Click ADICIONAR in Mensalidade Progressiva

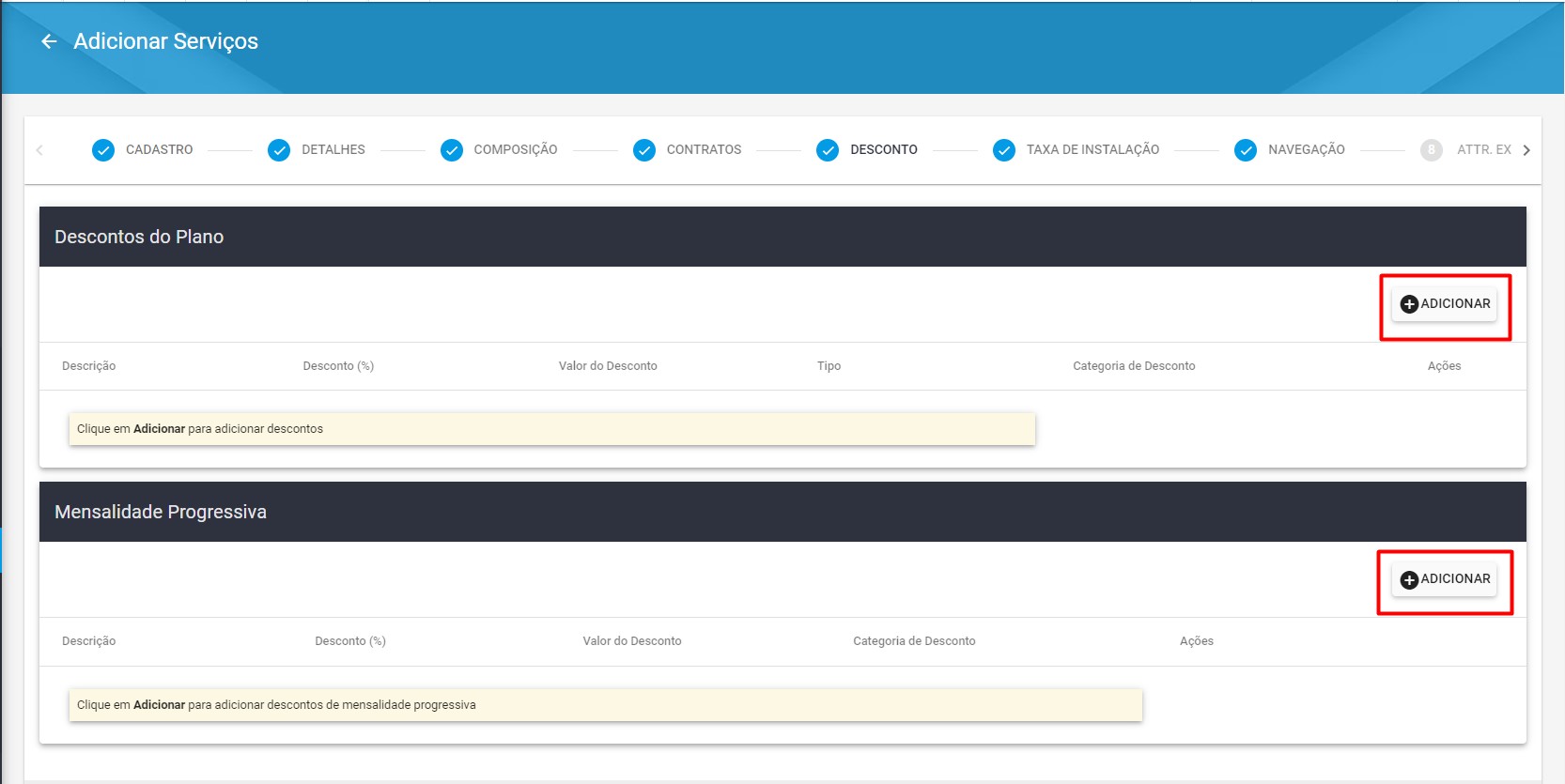(x=1445, y=579)
